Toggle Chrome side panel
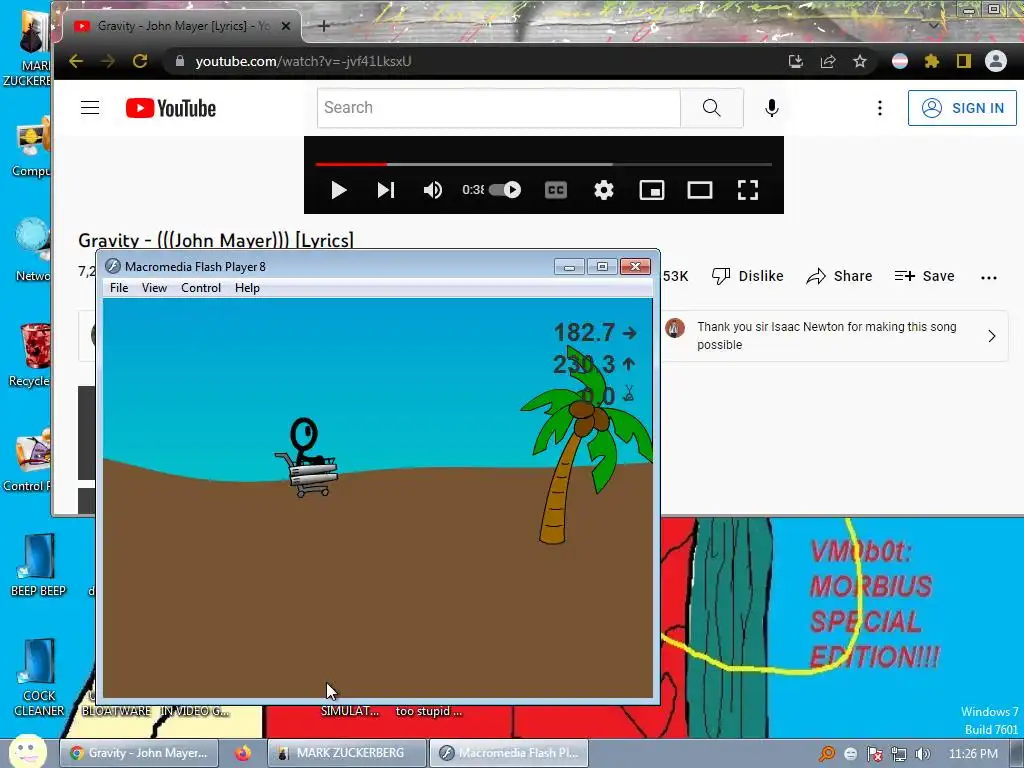Image resolution: width=1024 pixels, height=768 pixels. pos(963,61)
